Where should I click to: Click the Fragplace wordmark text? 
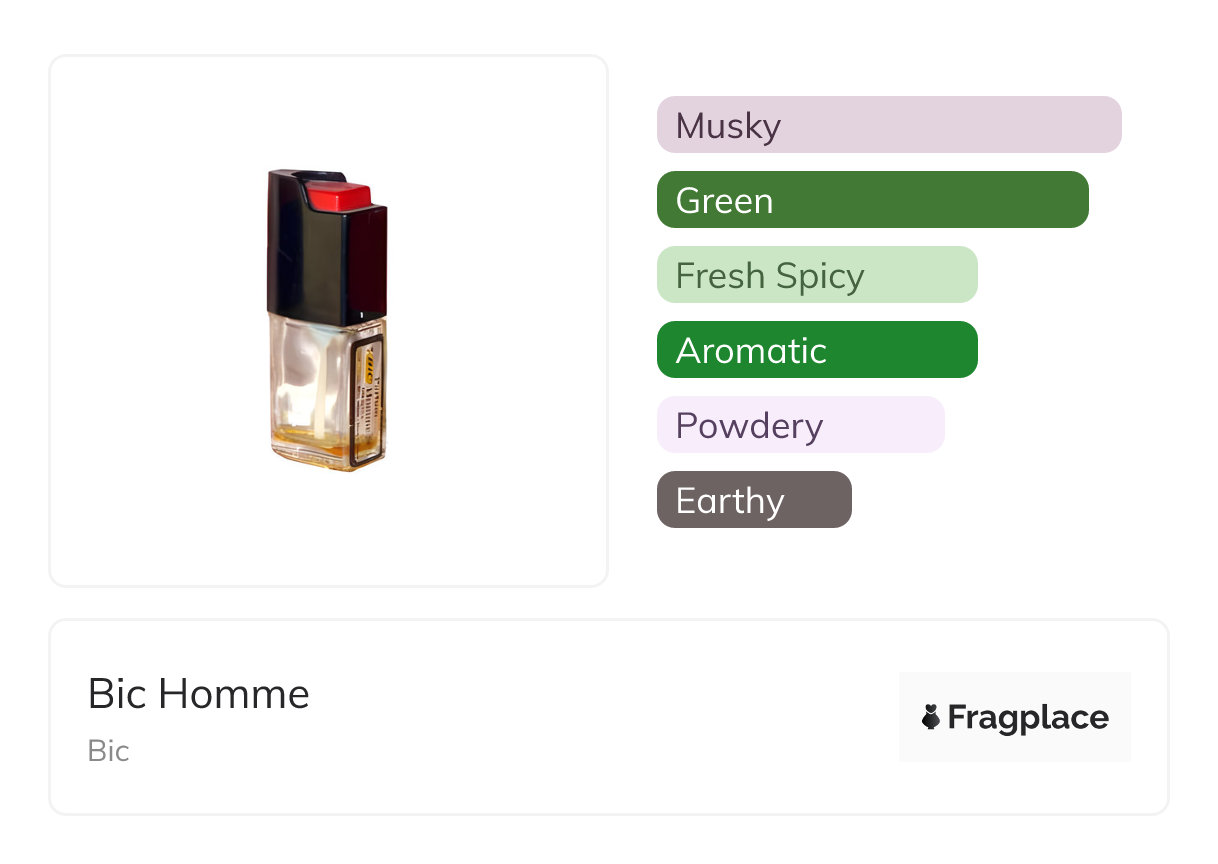pos(1028,718)
